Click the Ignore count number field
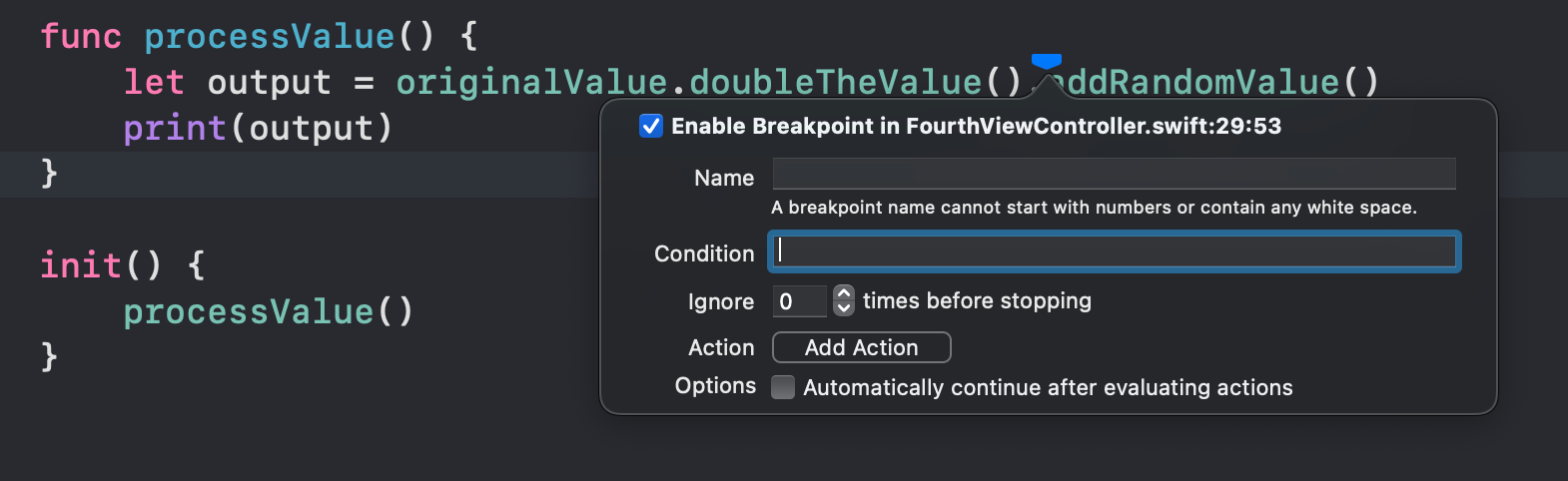Viewport: 1568px width, 481px height. coord(800,301)
